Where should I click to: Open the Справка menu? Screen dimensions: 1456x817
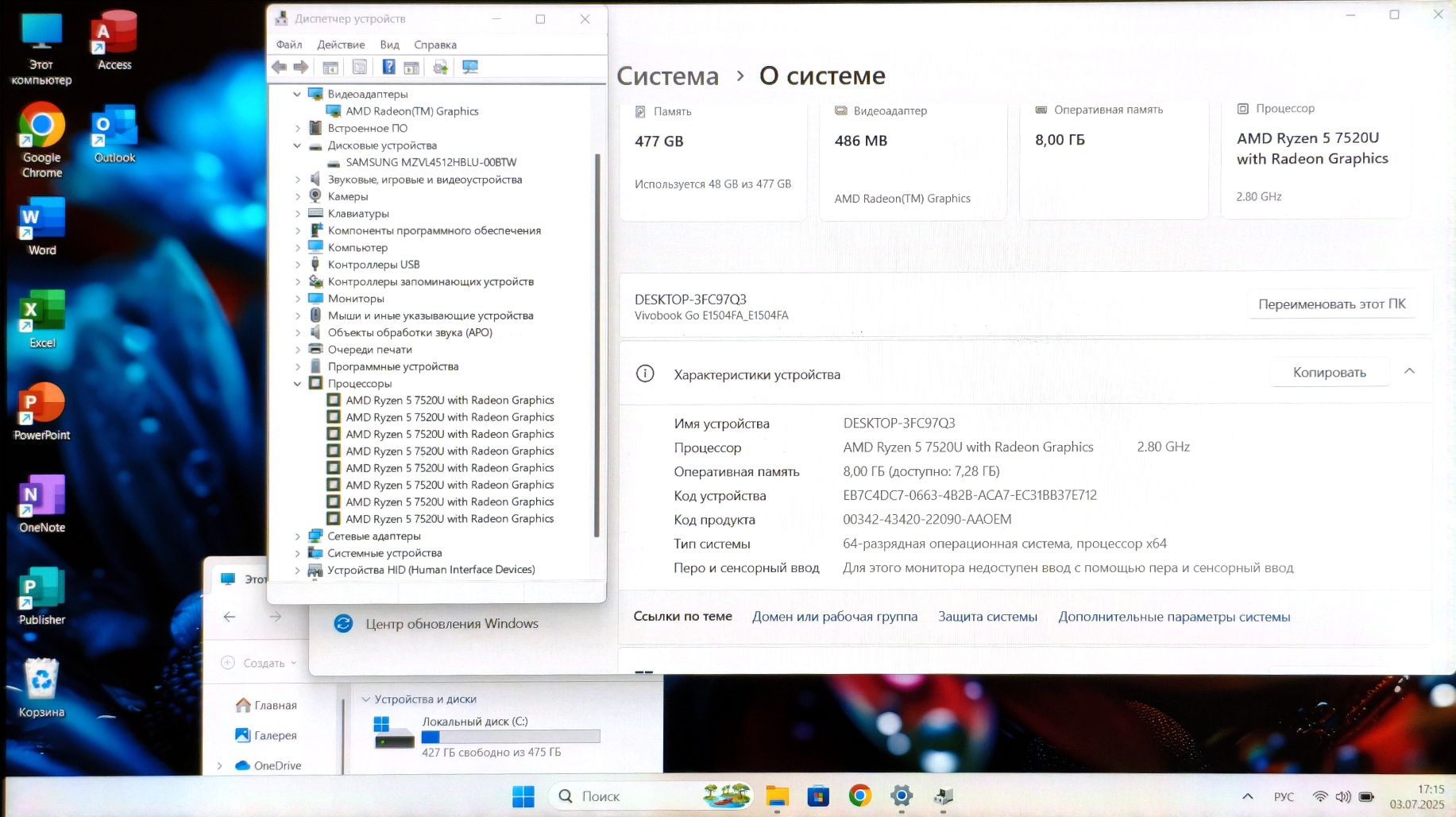[435, 45]
